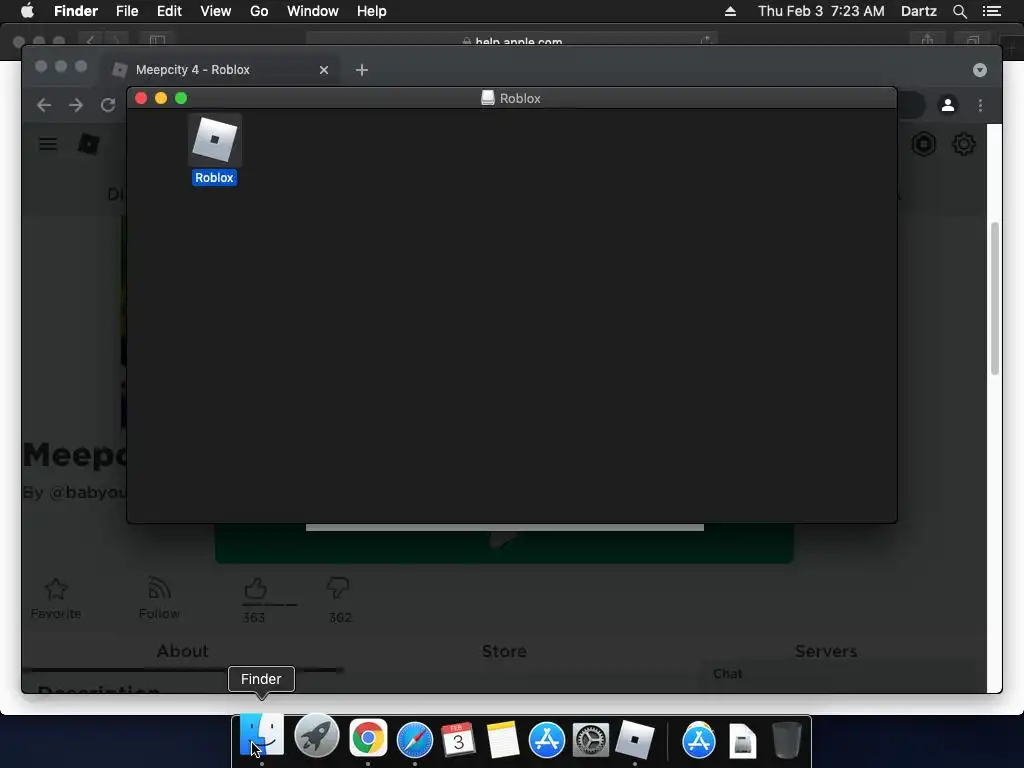Image resolution: width=1024 pixels, height=768 pixels.
Task: Click the Roblox logo on the web page
Action: (89, 144)
